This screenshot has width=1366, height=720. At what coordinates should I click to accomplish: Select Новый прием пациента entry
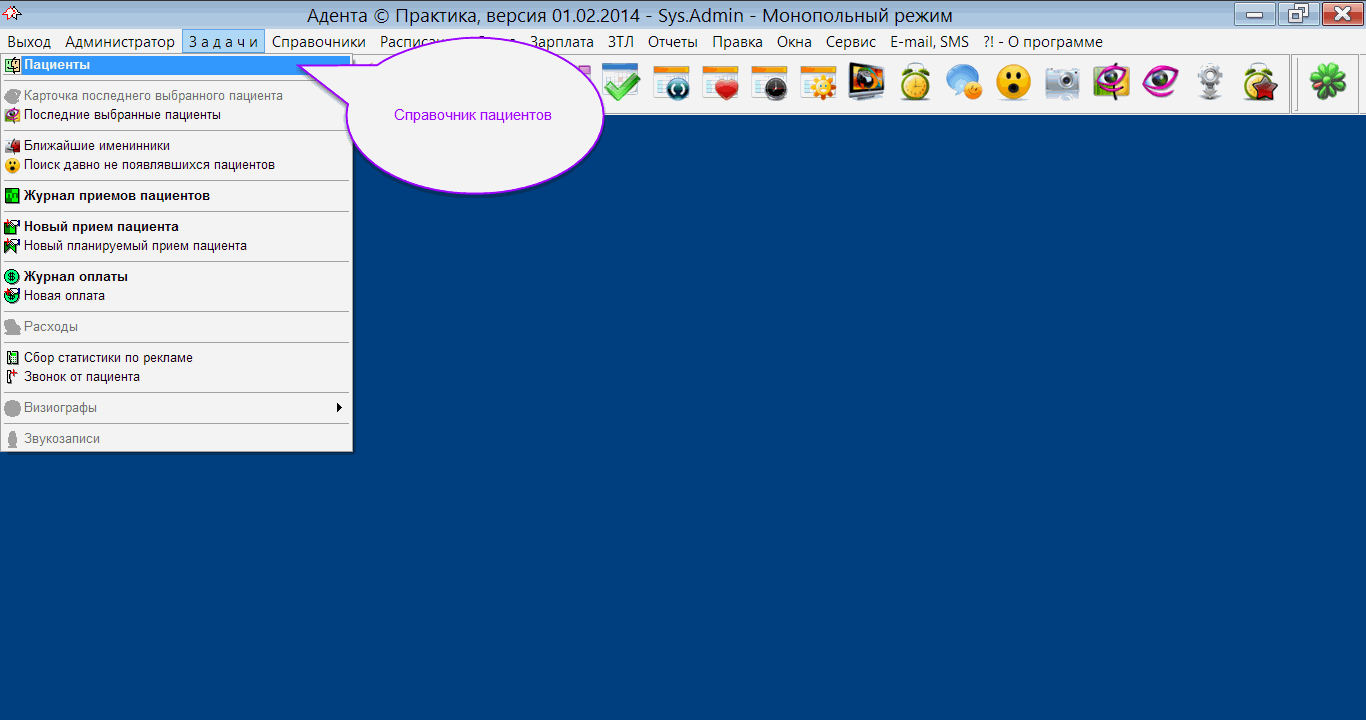click(101, 227)
